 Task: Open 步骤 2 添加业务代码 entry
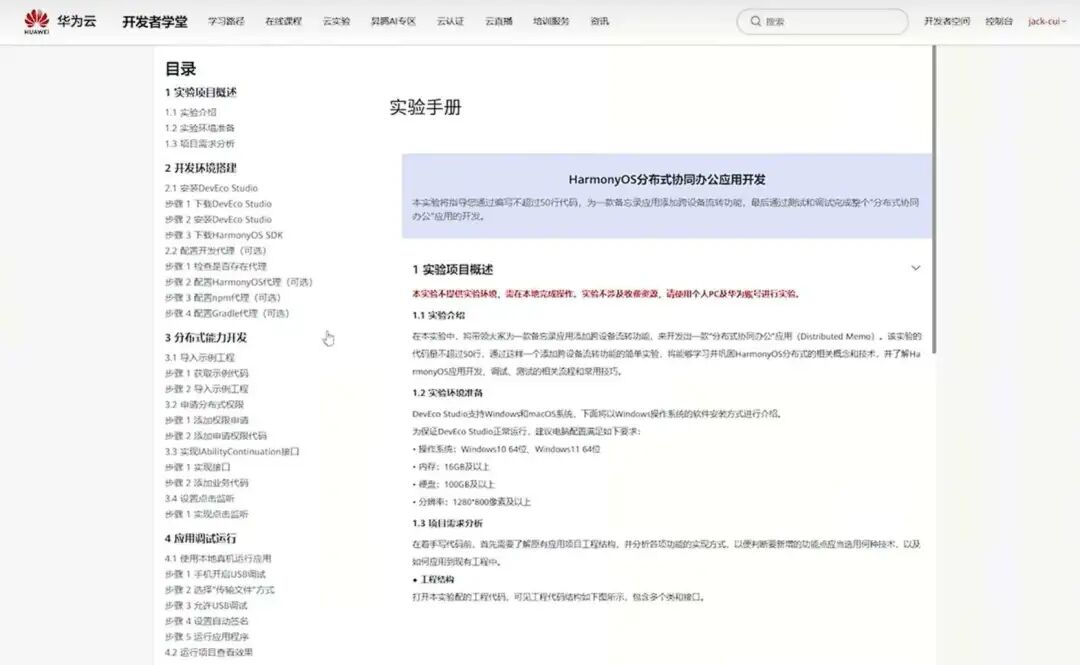click(x=207, y=483)
